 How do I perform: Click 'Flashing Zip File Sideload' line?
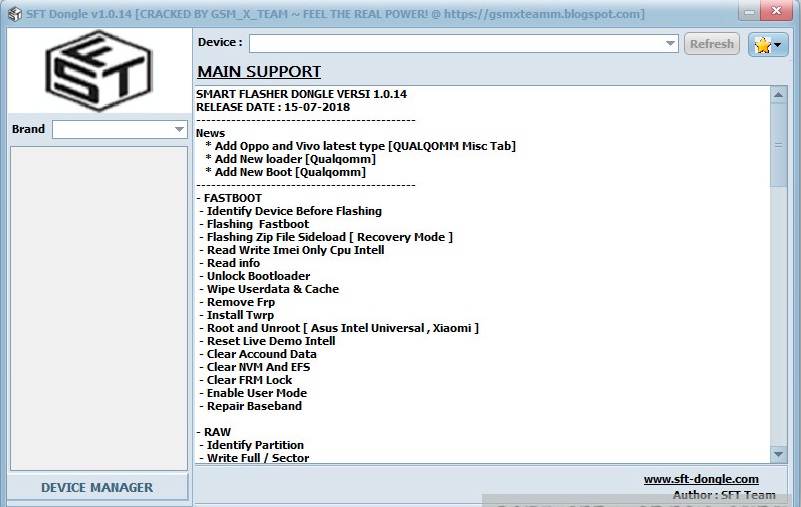(x=326, y=237)
